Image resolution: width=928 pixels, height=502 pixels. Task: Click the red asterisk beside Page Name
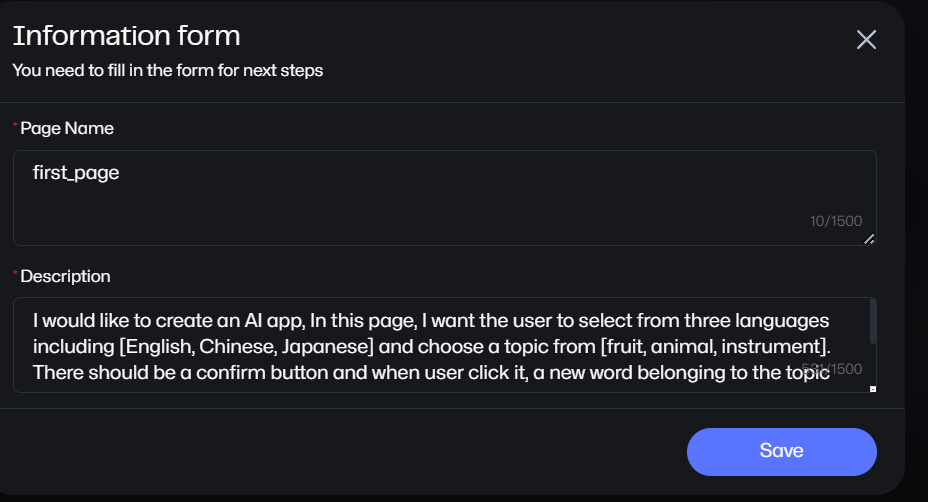[x=15, y=127]
